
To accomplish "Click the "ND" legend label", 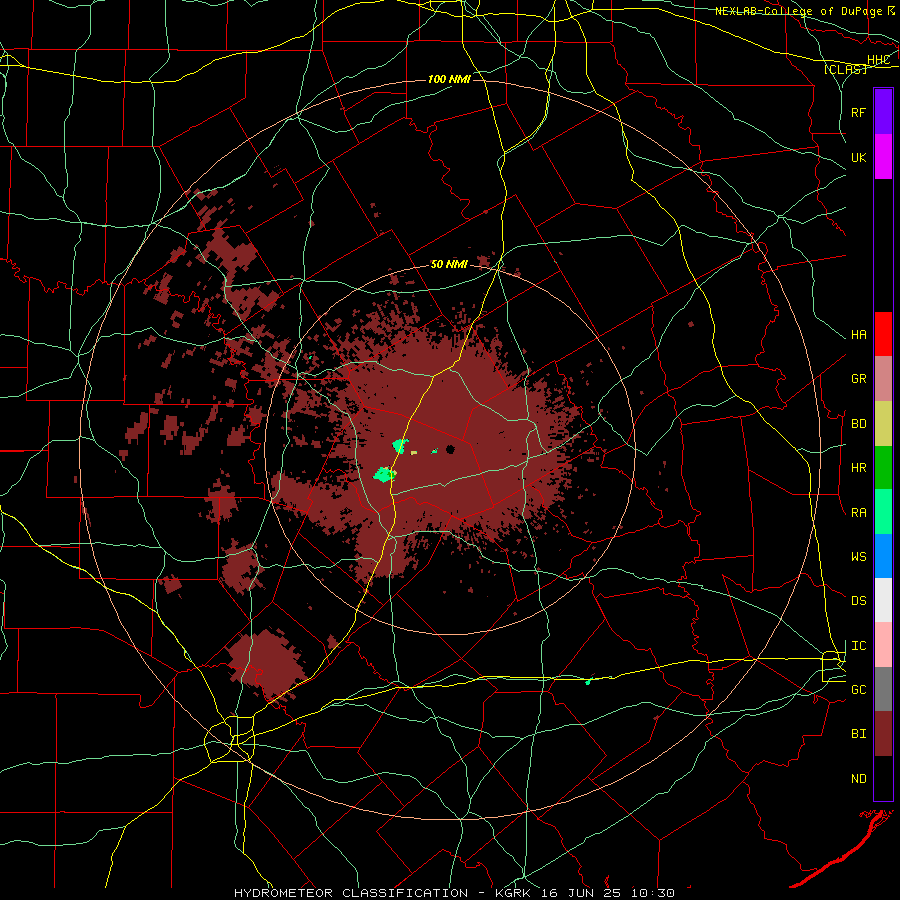I will click(x=858, y=778).
